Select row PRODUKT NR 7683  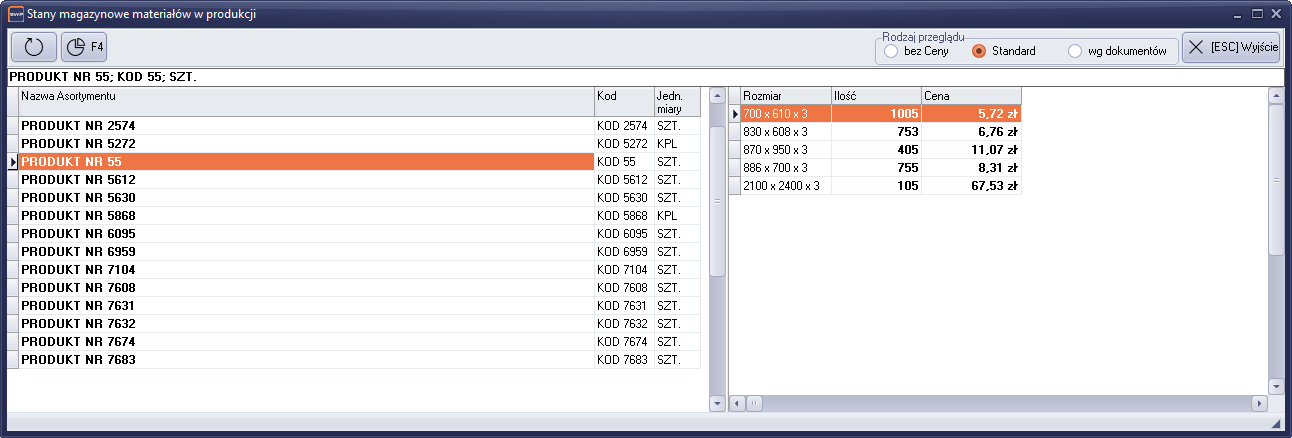point(305,359)
